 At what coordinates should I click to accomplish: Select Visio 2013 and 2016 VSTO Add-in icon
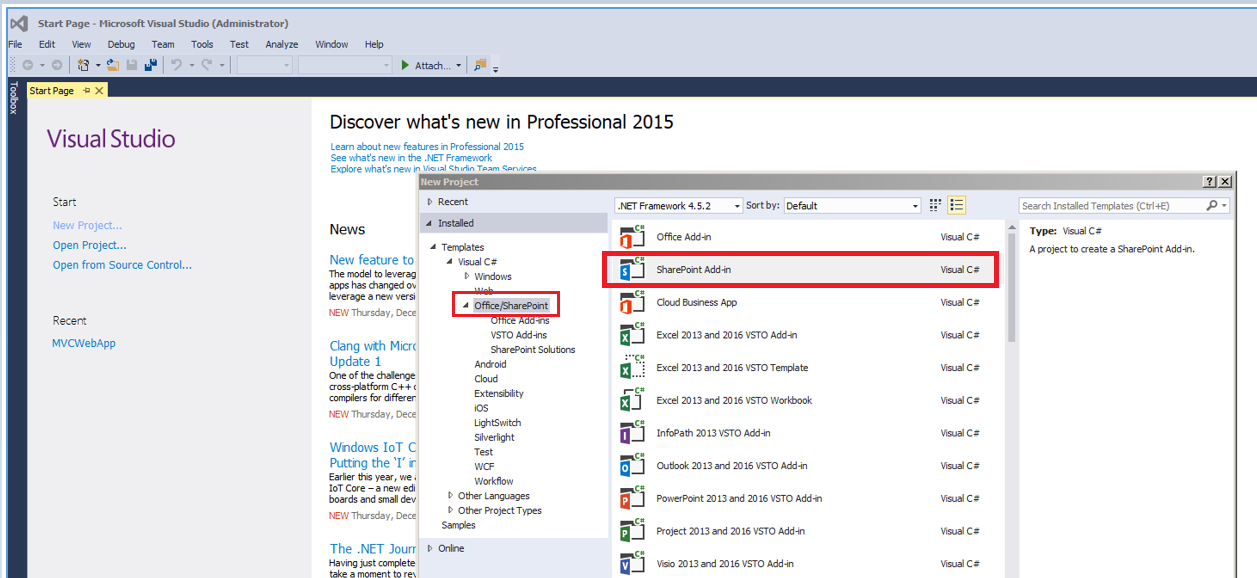tap(632, 564)
